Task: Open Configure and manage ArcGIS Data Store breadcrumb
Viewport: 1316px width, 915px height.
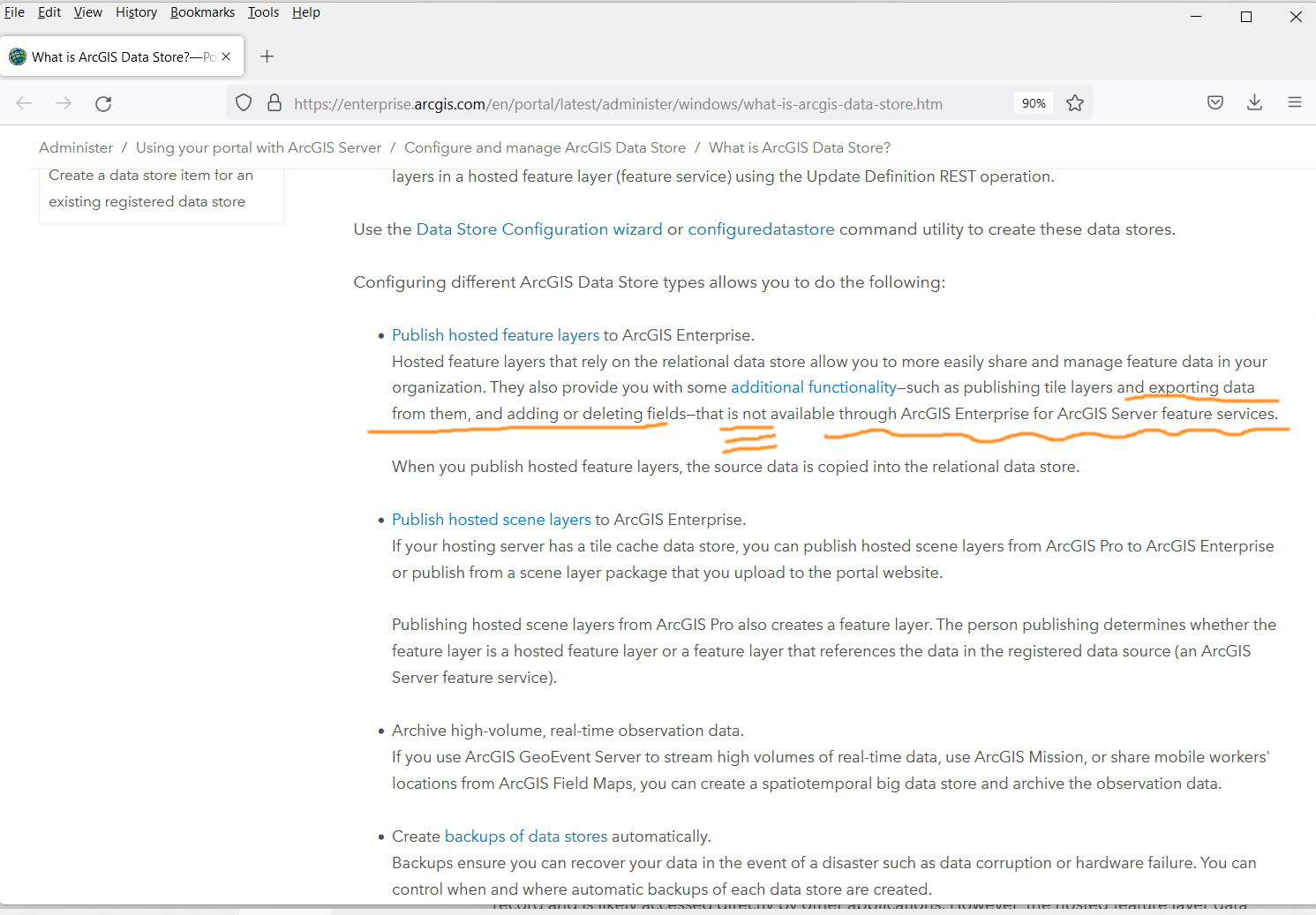Action: tap(545, 147)
